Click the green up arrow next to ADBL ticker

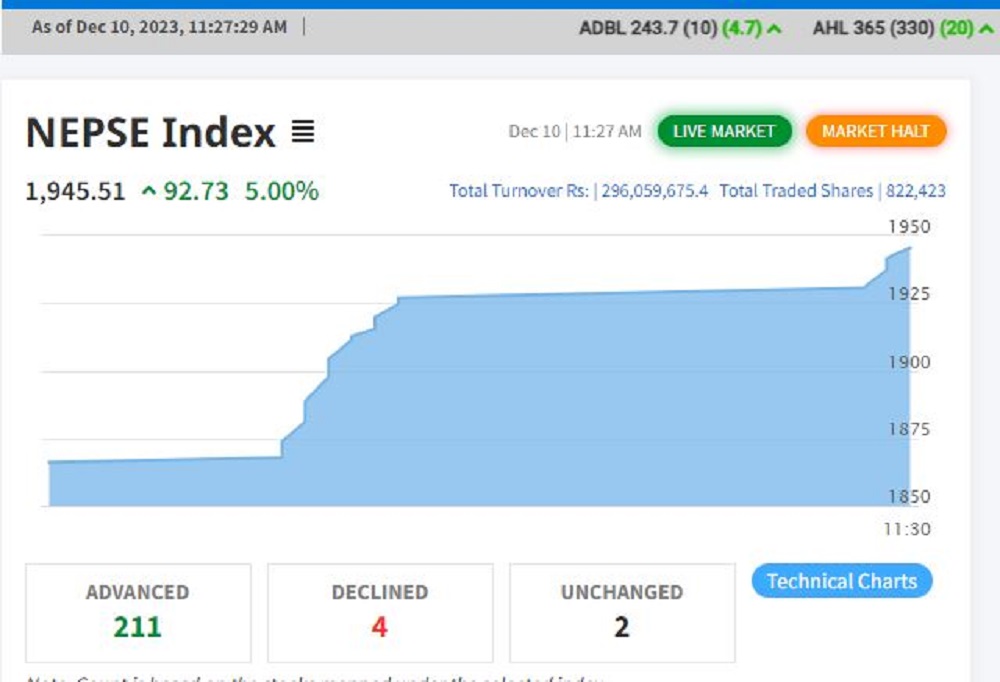[773, 28]
